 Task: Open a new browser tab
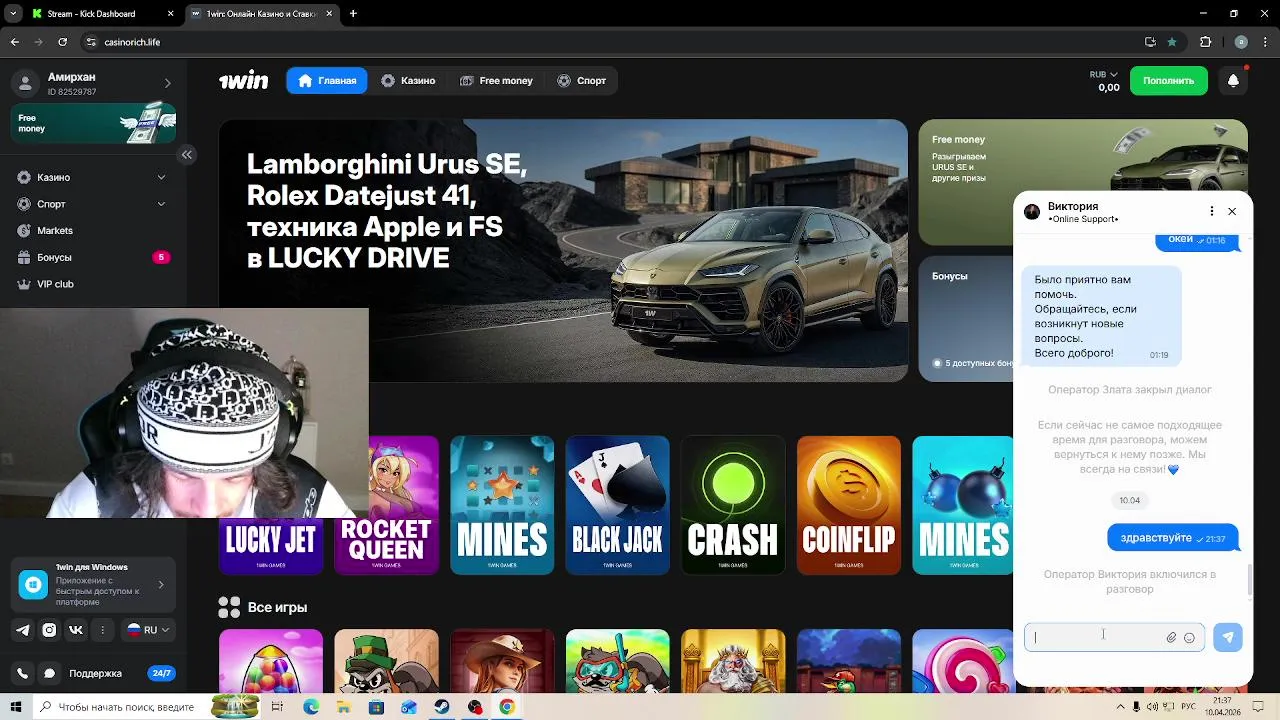click(x=353, y=14)
